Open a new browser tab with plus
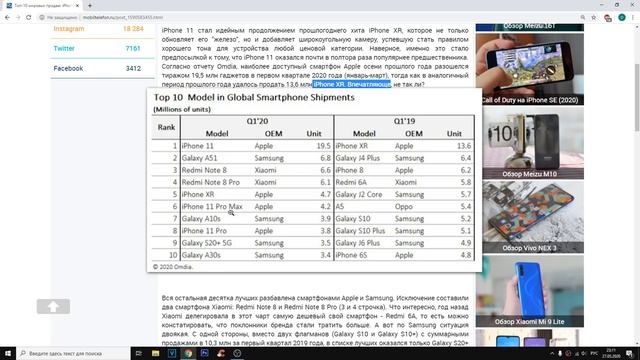 (x=90, y=5)
